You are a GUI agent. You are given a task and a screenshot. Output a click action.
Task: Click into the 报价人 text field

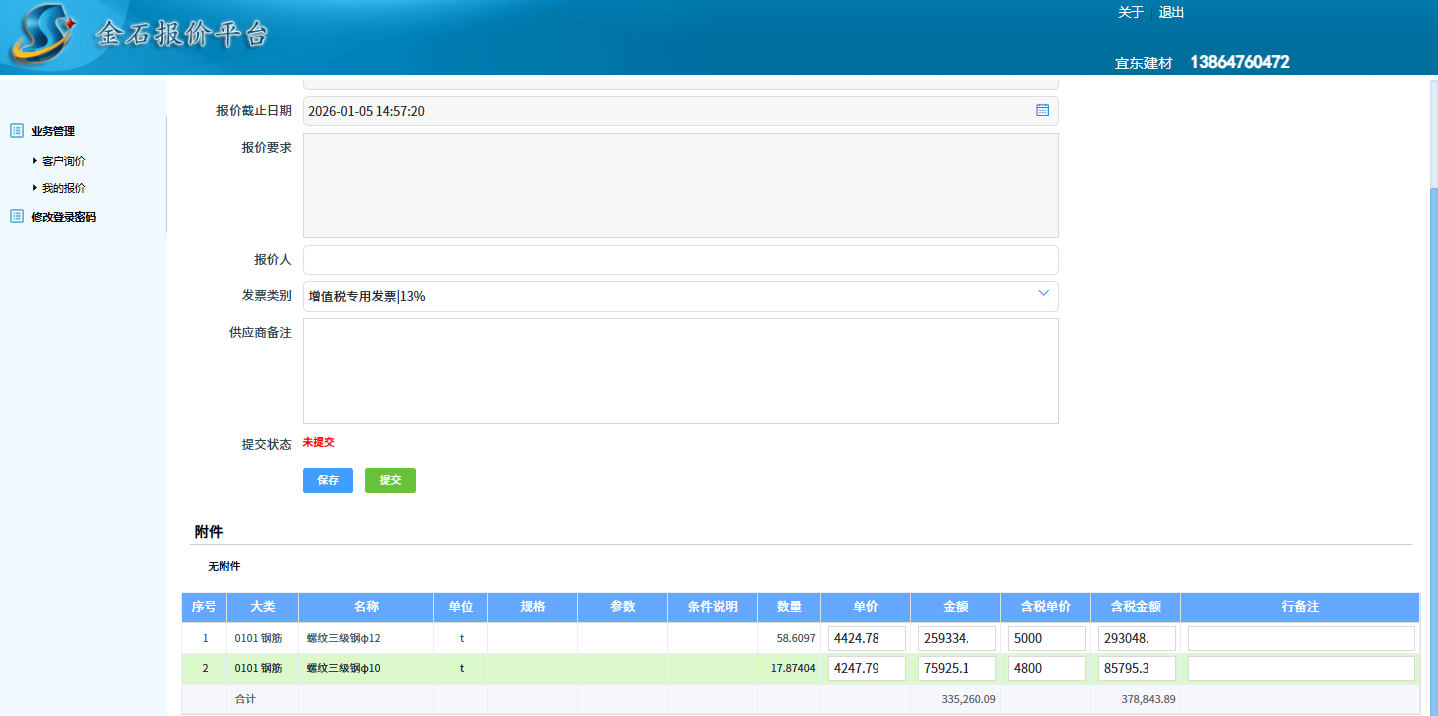(680, 260)
